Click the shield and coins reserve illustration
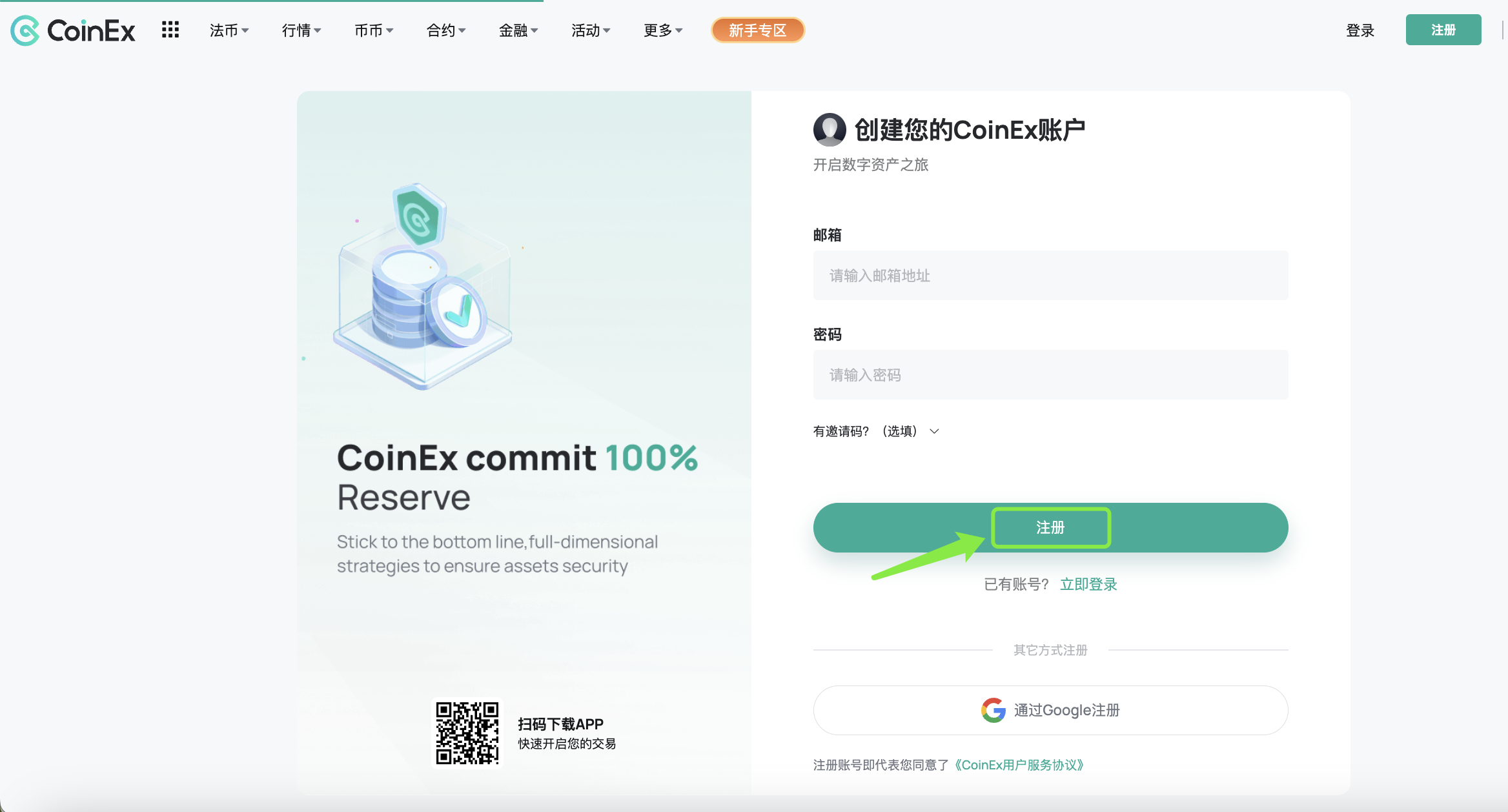The width and height of the screenshot is (1508, 812). [423, 286]
